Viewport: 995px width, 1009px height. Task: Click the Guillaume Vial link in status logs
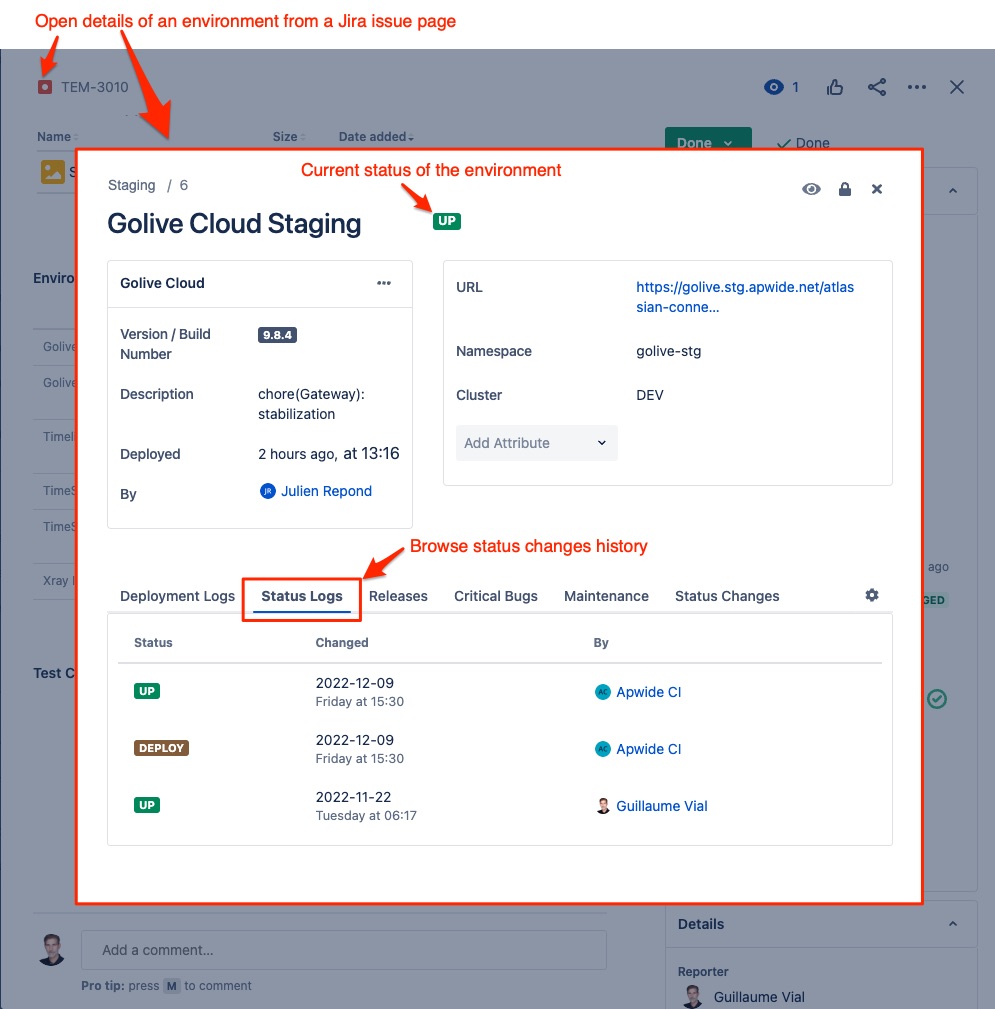(x=661, y=806)
